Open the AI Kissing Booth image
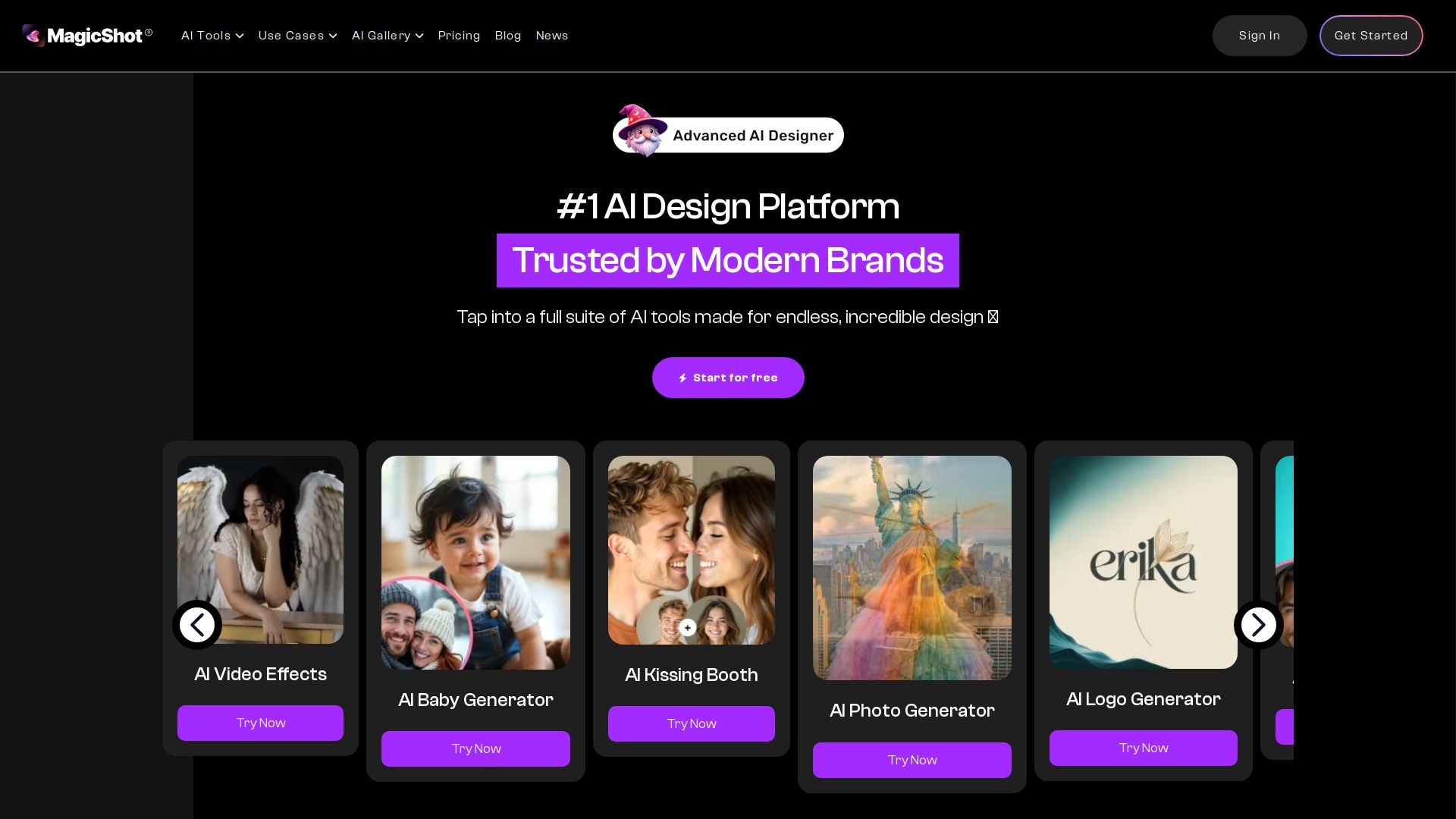 point(692,550)
